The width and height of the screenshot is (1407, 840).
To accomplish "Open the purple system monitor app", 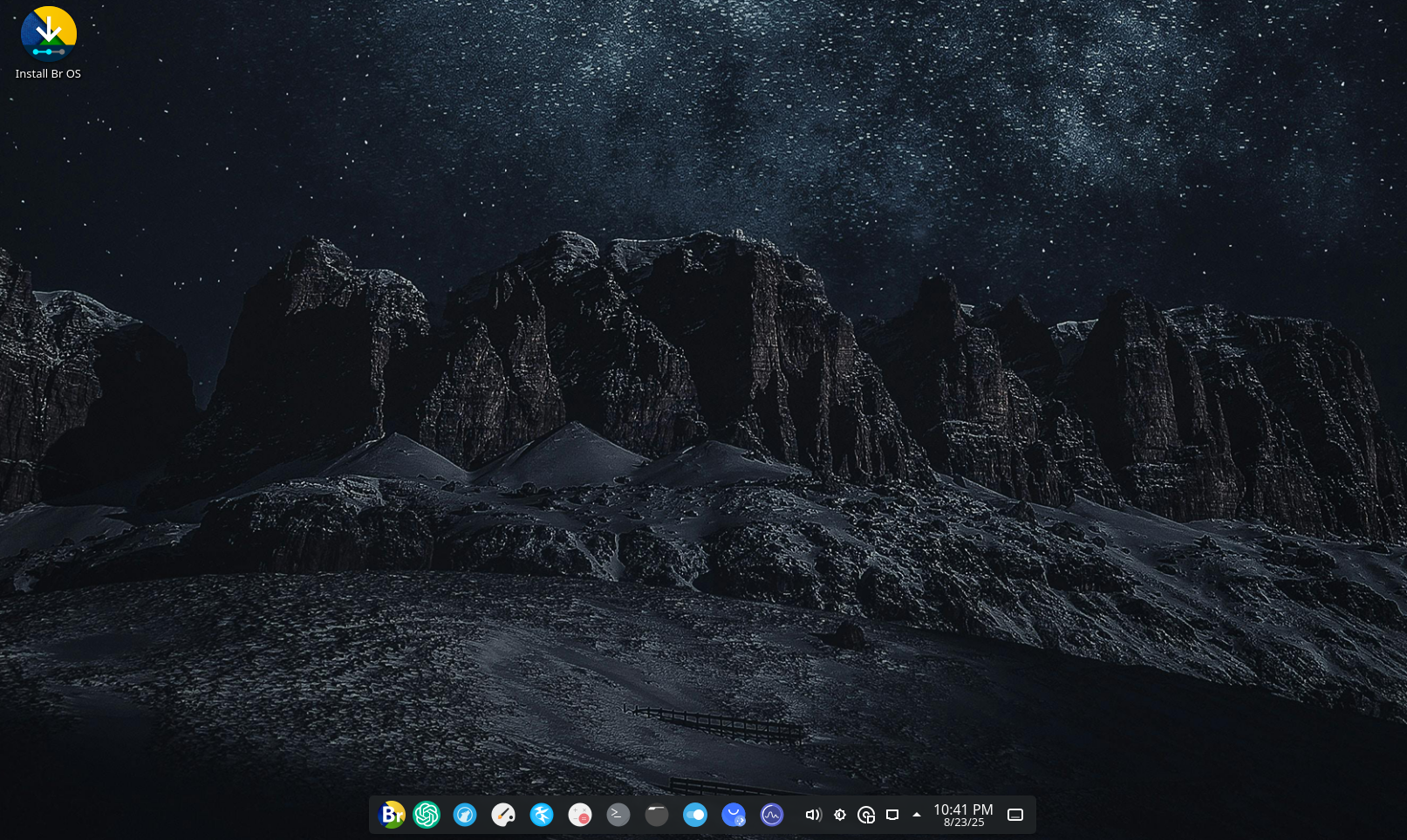I will click(772, 815).
